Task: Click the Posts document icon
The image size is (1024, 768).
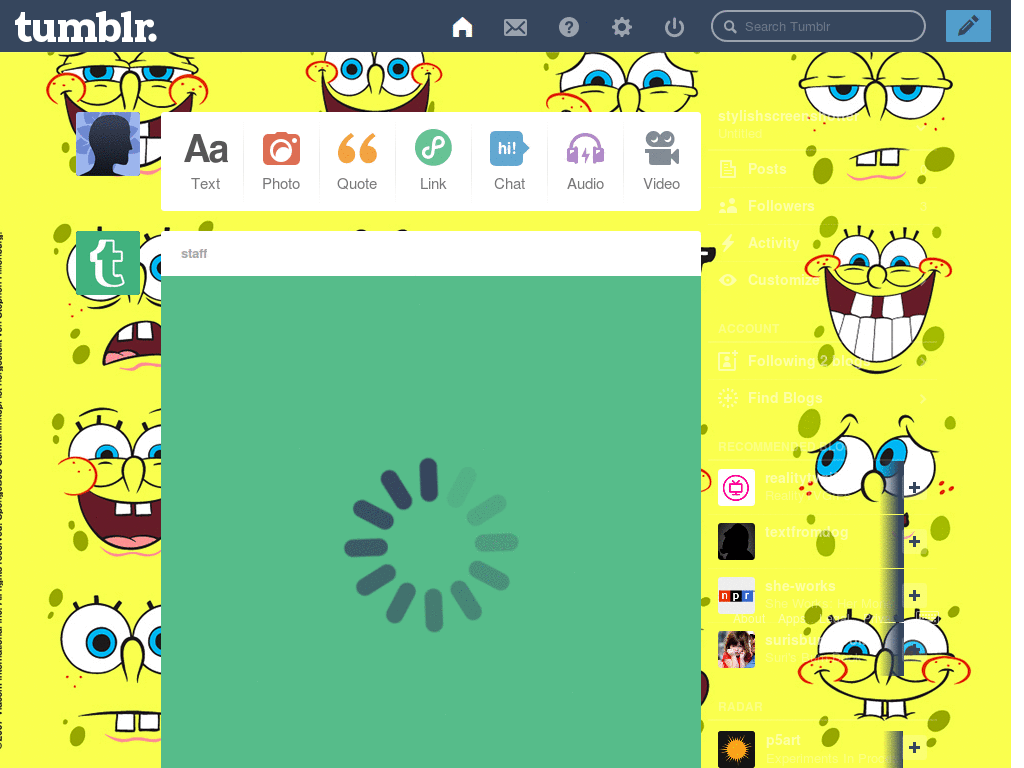Action: pos(728,170)
